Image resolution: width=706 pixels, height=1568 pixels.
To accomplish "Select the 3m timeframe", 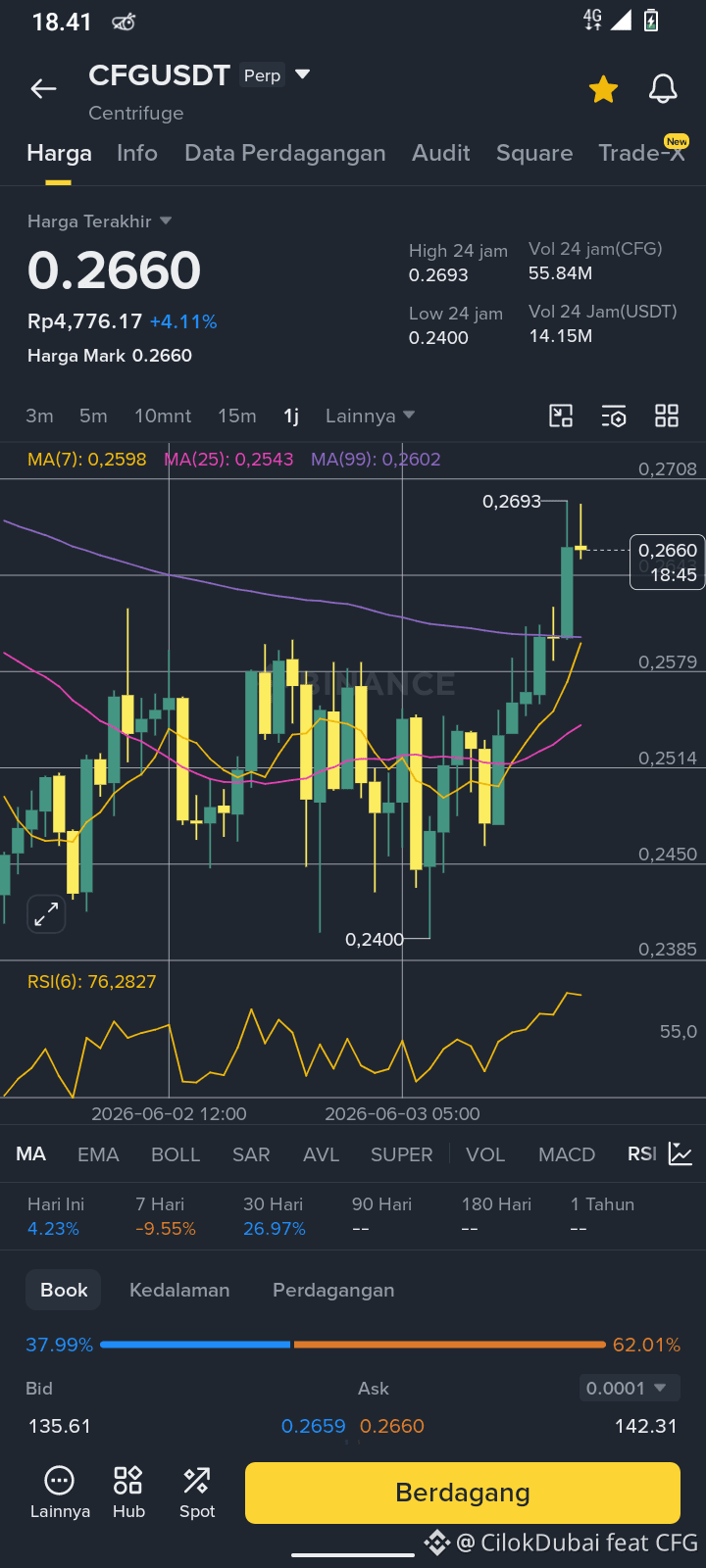I will 39,416.
